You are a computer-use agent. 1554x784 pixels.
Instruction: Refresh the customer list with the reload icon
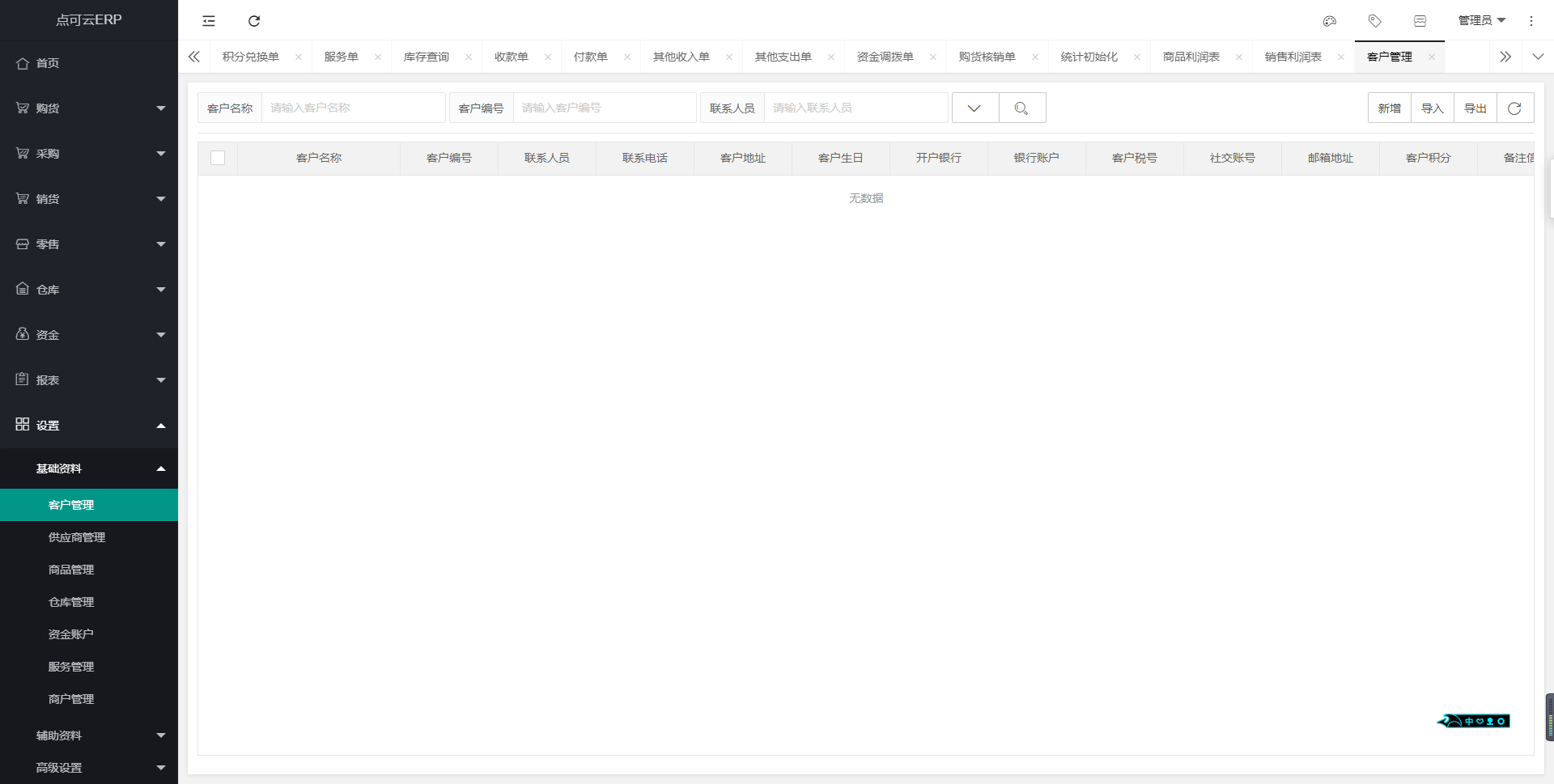point(1514,108)
